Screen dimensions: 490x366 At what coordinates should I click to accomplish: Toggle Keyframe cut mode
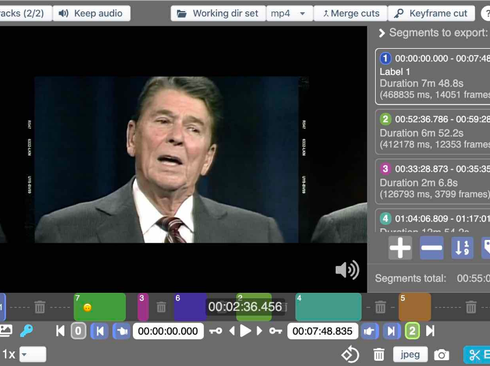pos(431,13)
